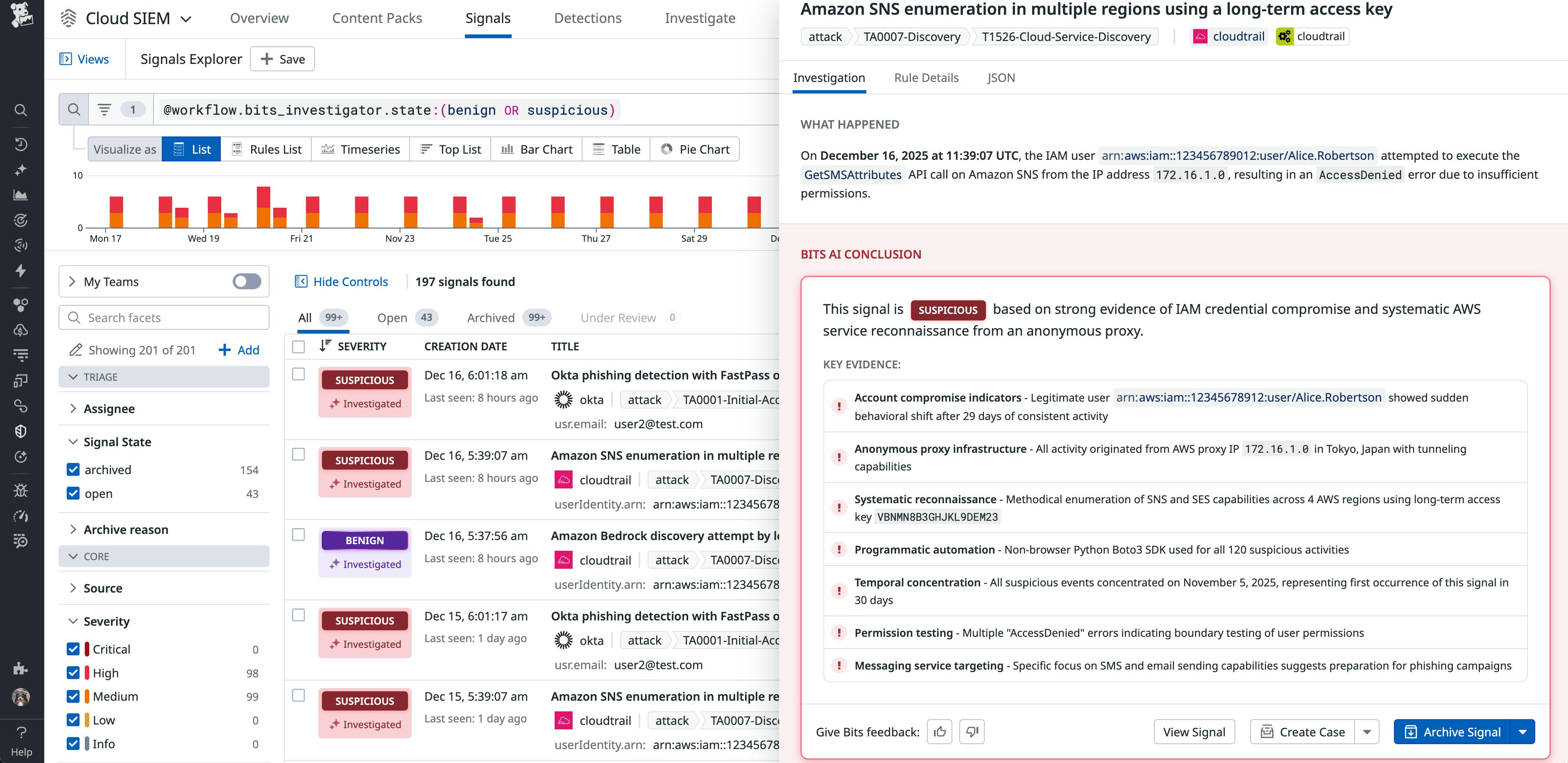Open the bug icon in the left sidebar
The width and height of the screenshot is (1568, 763).
coord(21,490)
